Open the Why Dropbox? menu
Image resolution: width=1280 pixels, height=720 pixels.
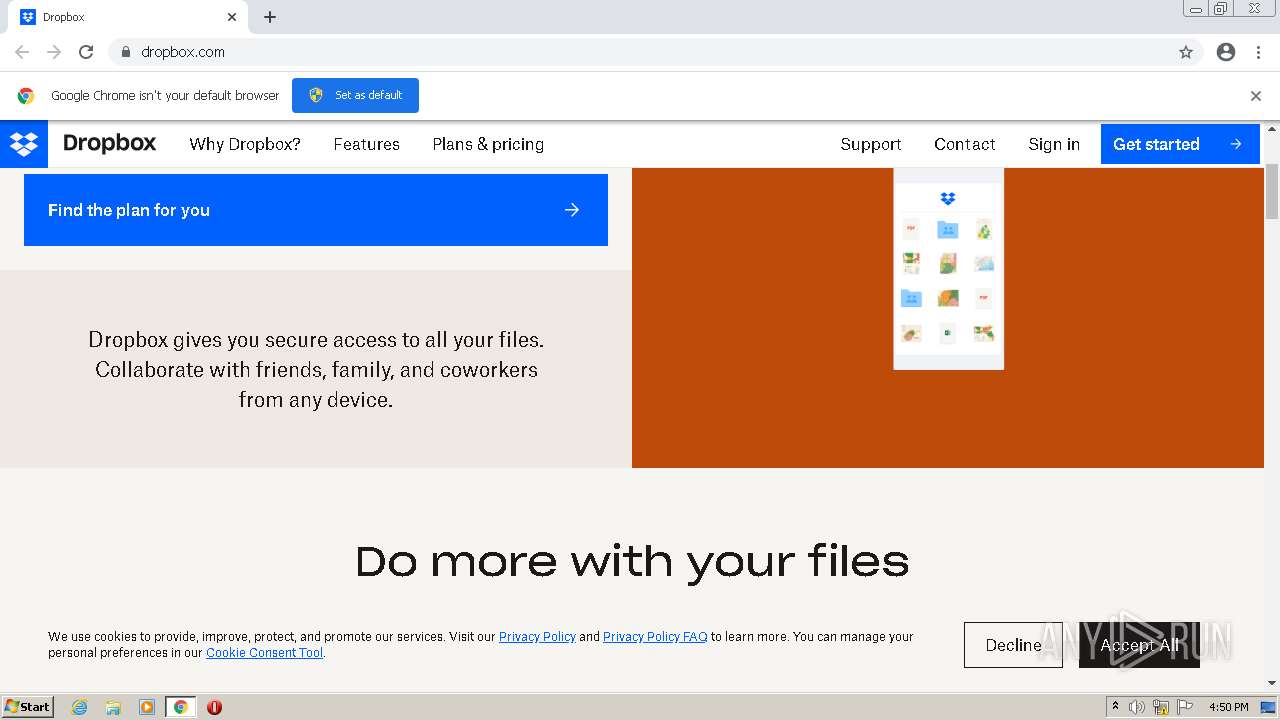(245, 144)
